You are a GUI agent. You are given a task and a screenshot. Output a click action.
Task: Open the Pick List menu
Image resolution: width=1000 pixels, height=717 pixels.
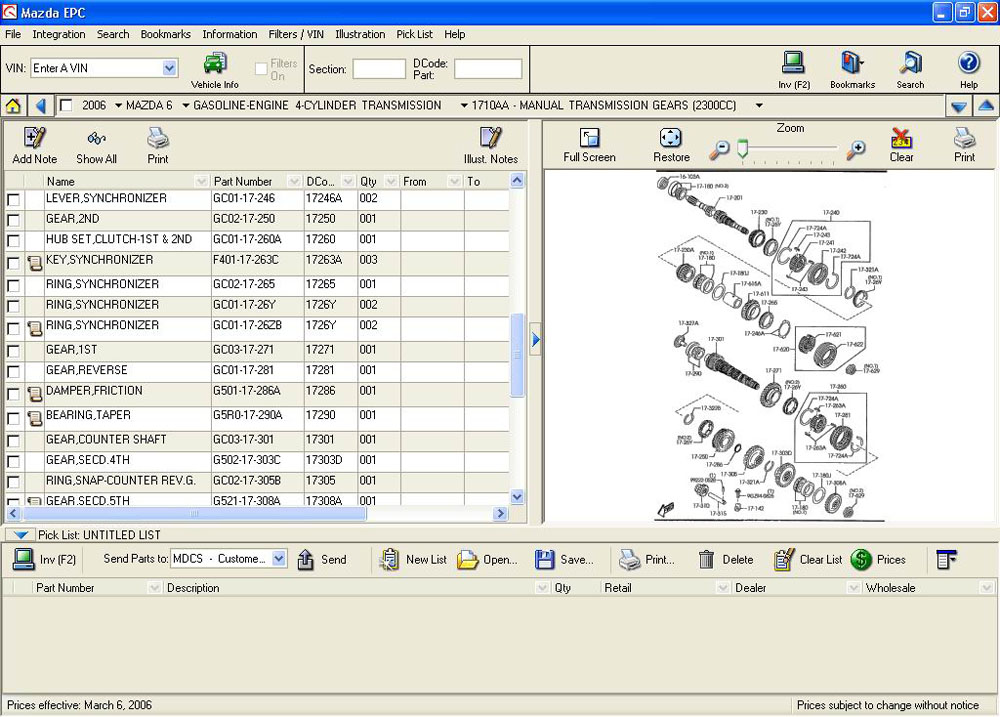click(x=414, y=34)
